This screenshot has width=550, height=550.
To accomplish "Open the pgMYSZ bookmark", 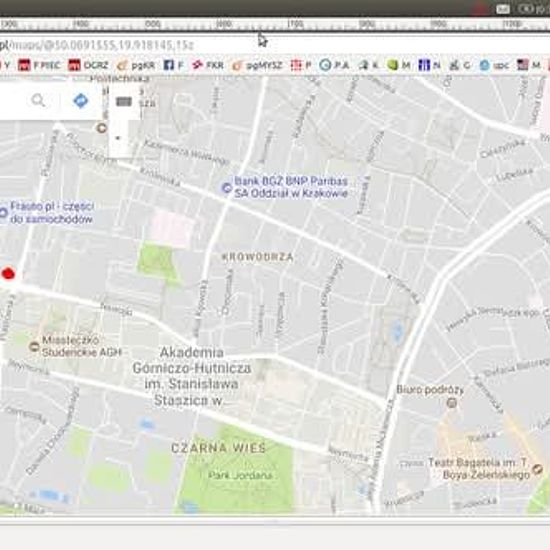I will coord(257,65).
